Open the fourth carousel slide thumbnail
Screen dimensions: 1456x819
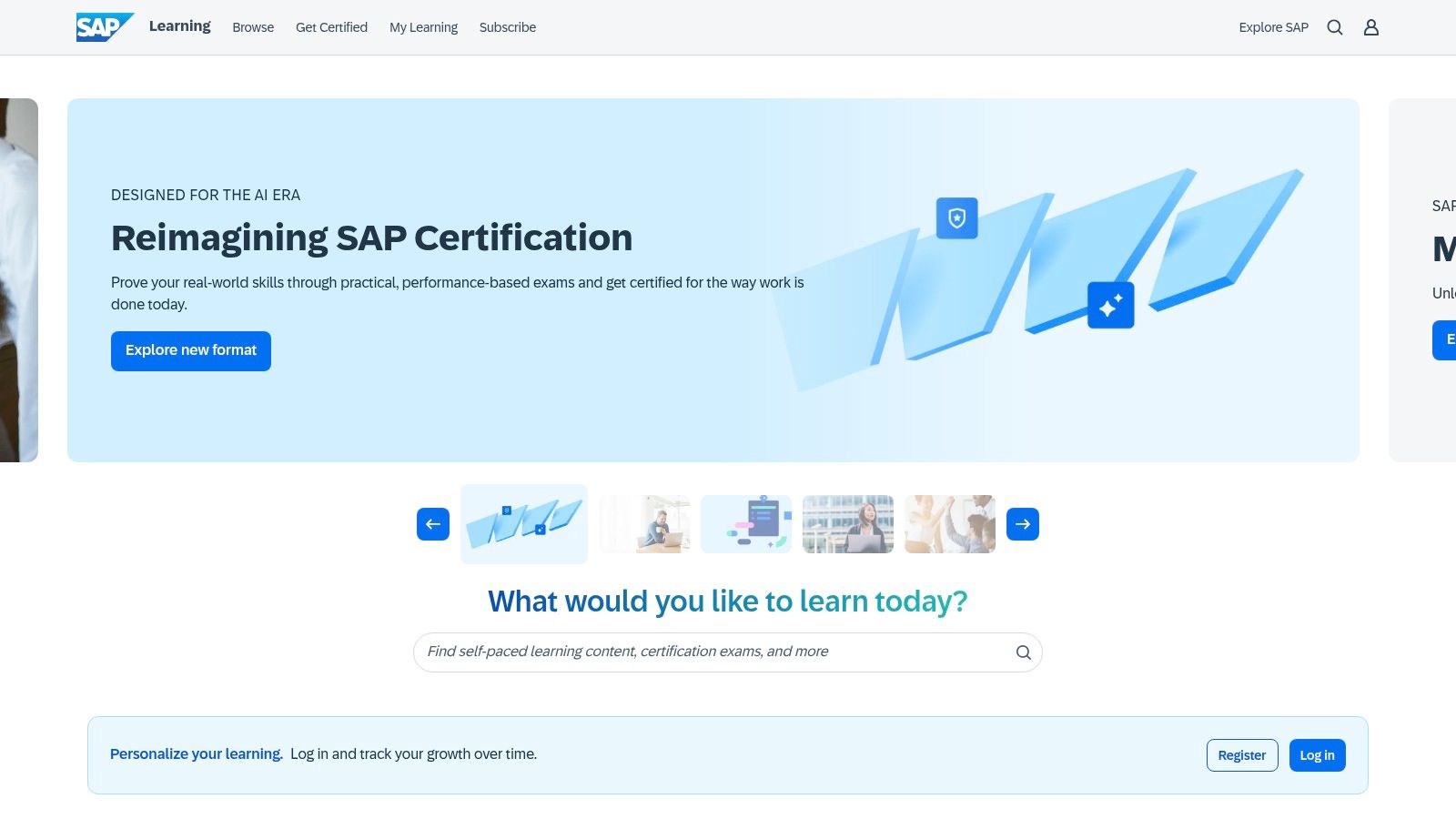coord(847,524)
